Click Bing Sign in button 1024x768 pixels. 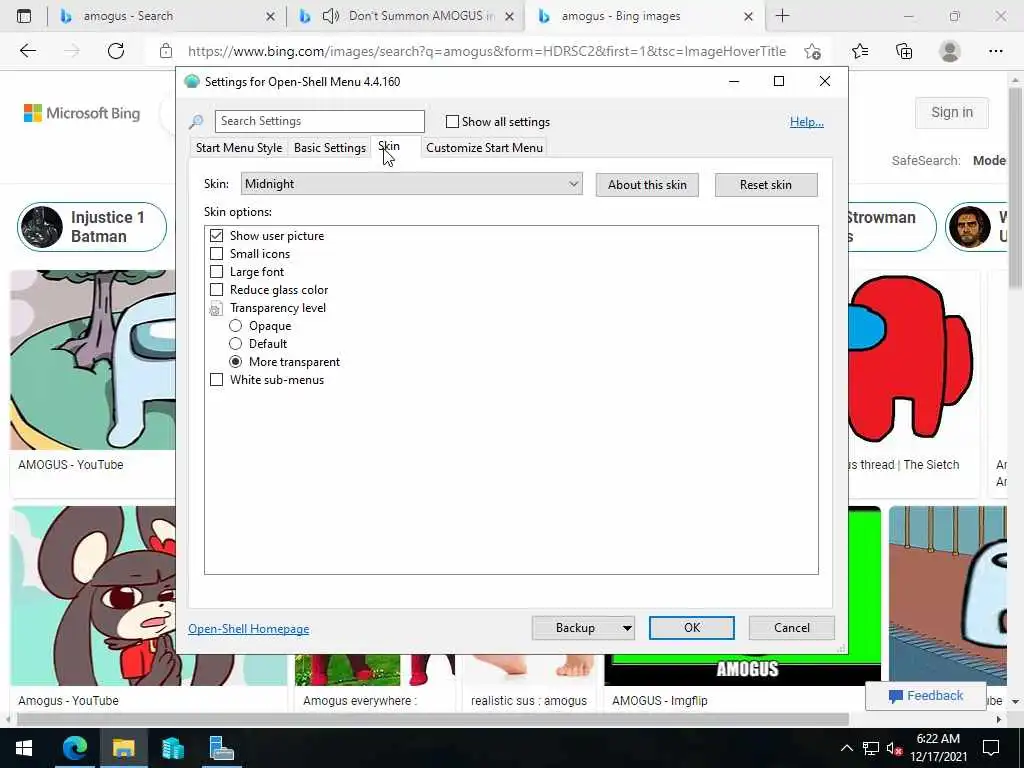(x=952, y=112)
